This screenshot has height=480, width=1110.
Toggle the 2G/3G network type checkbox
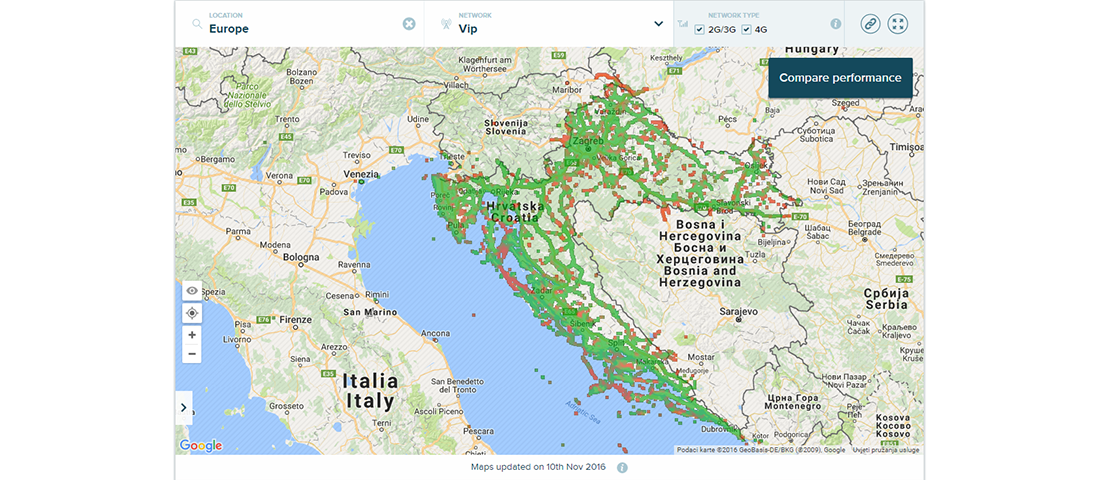tap(699, 30)
